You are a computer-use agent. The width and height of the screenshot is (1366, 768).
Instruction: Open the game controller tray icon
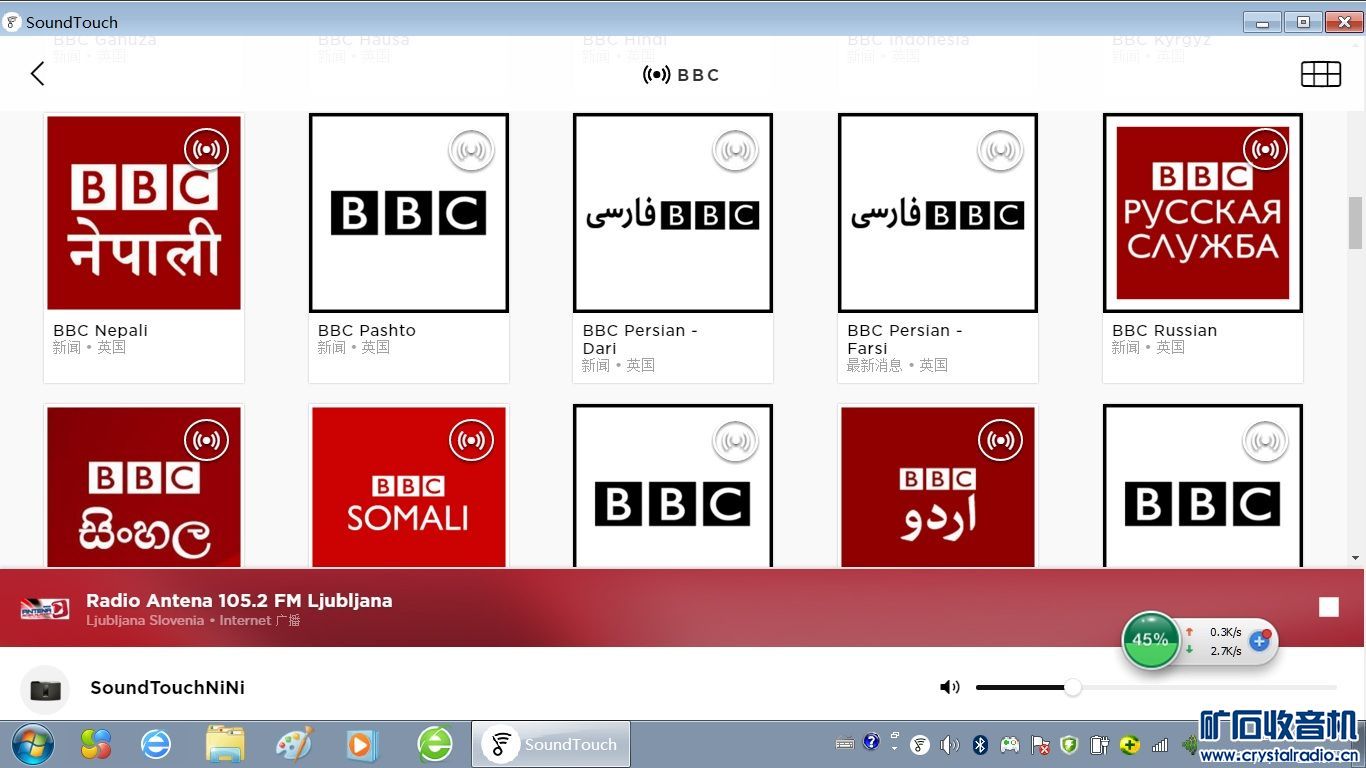pos(1011,744)
